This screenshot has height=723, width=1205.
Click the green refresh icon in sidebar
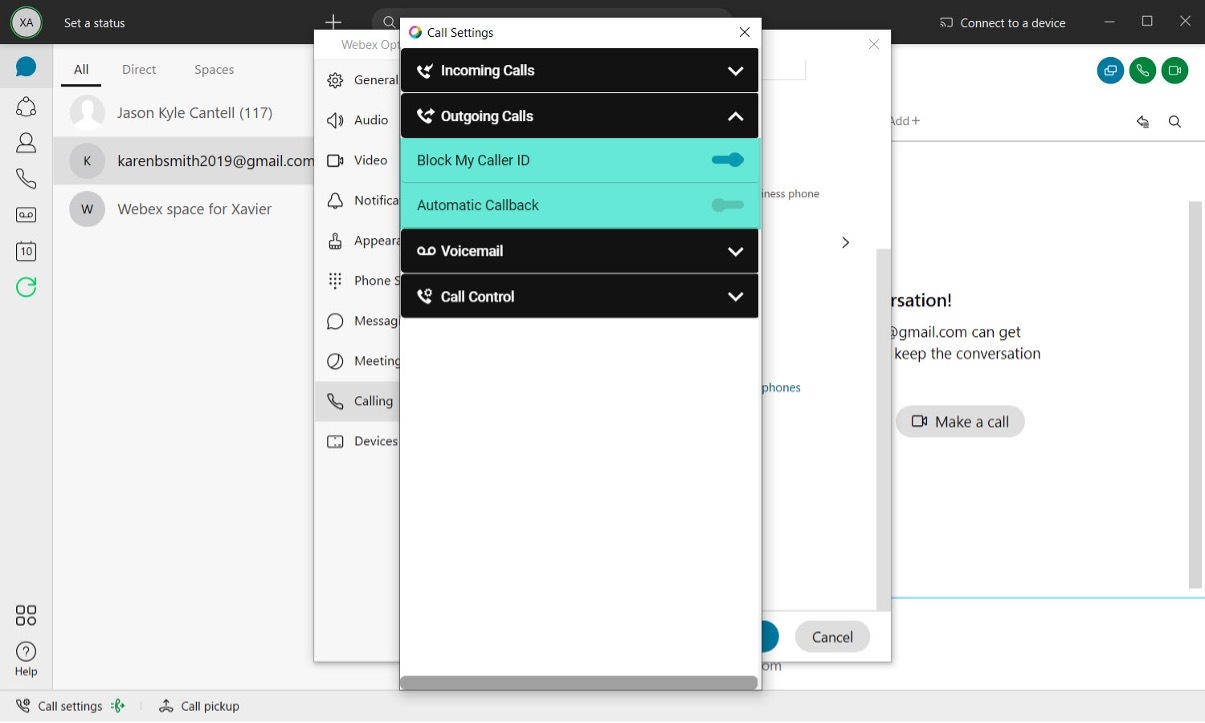tap(26, 287)
